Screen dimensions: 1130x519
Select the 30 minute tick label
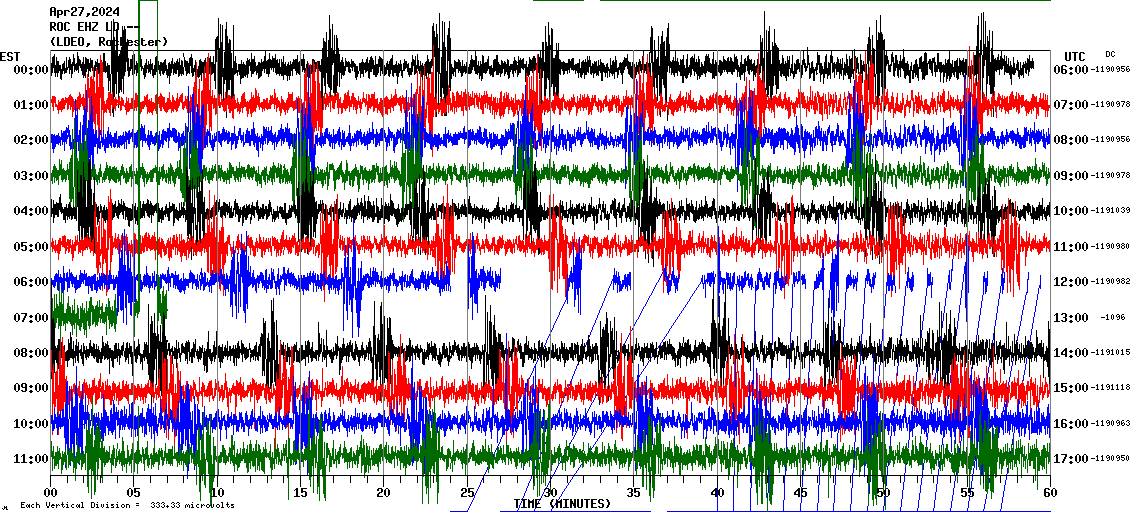click(x=550, y=493)
